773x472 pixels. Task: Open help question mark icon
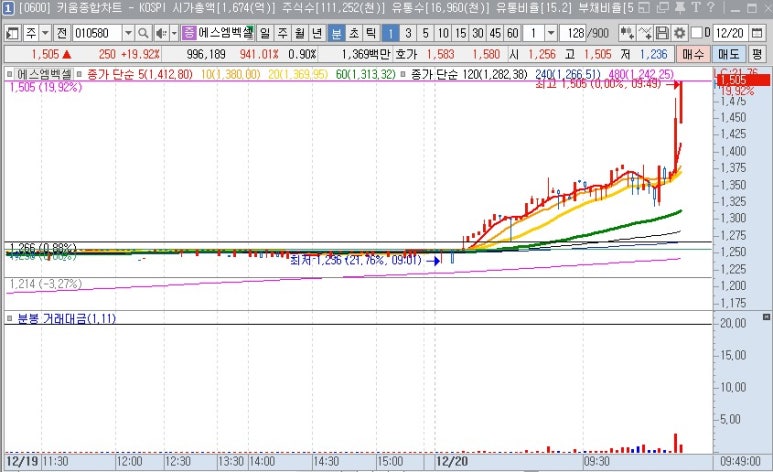point(711,7)
